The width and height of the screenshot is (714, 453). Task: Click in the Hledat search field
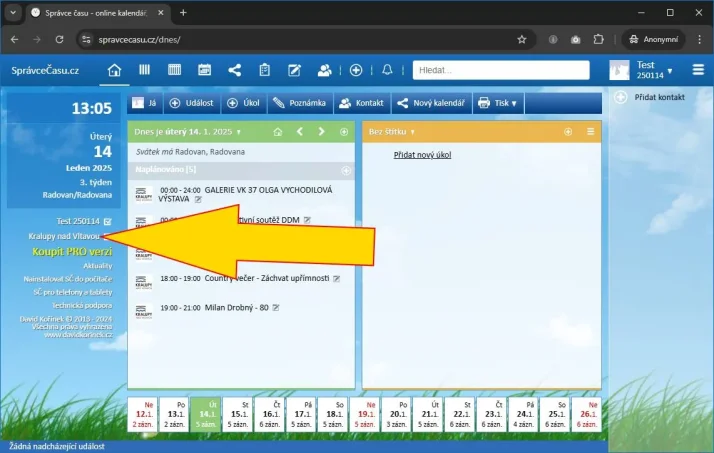pos(500,70)
